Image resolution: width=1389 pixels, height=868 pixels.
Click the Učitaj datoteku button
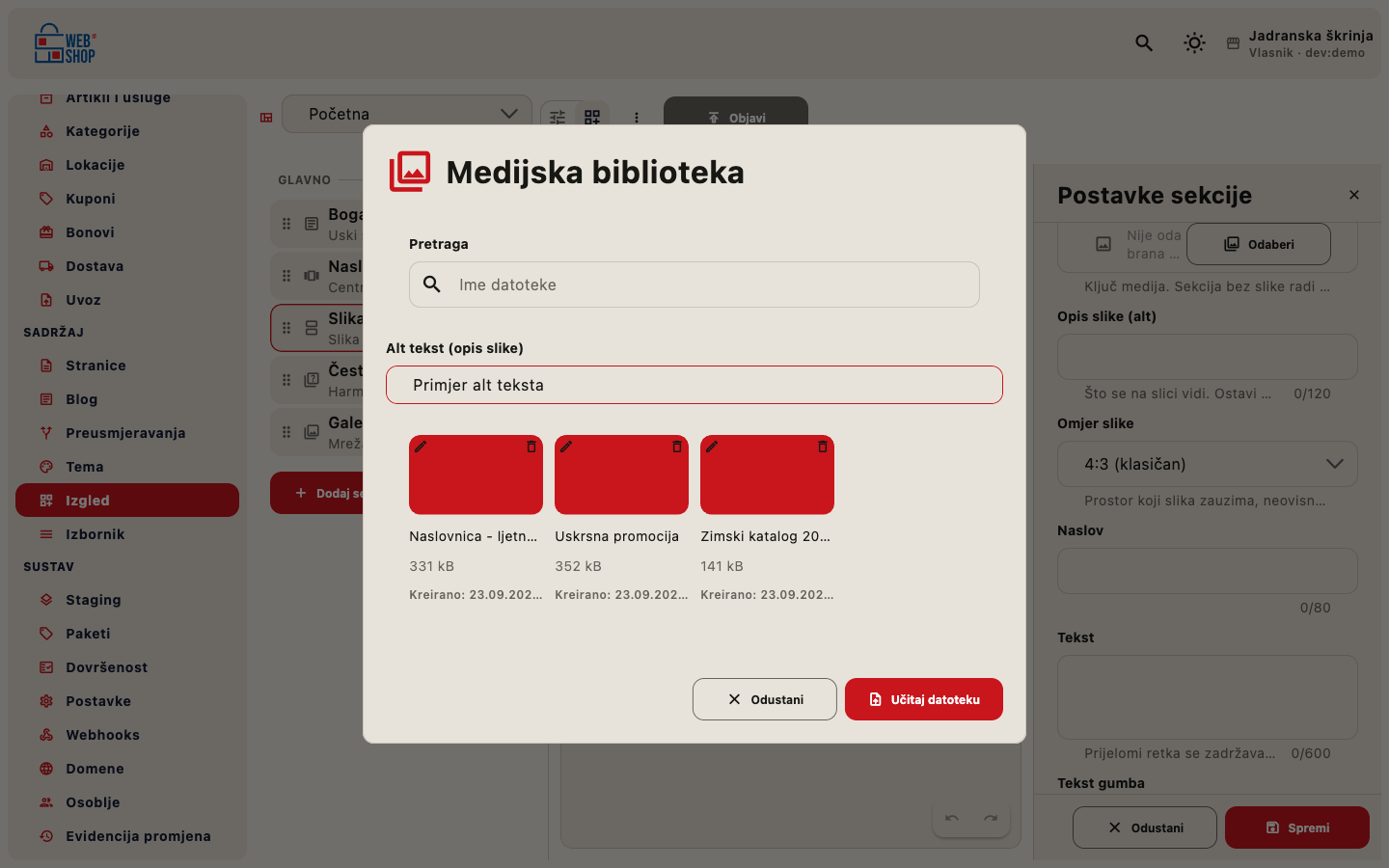click(924, 699)
